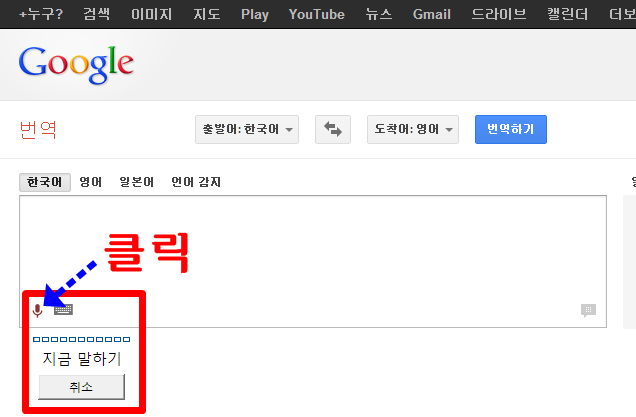Select the 일본어 source language tab
This screenshot has width=636, height=417.
(x=137, y=182)
